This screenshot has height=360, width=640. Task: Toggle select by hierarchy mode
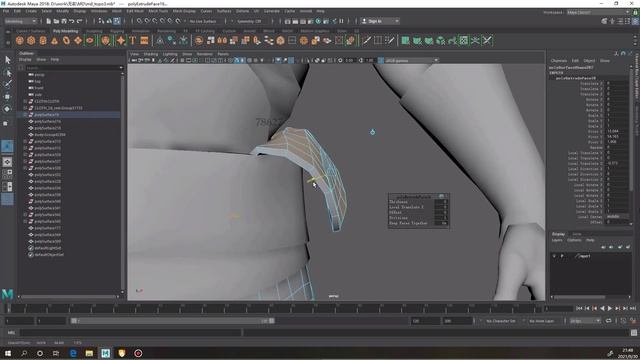101,21
